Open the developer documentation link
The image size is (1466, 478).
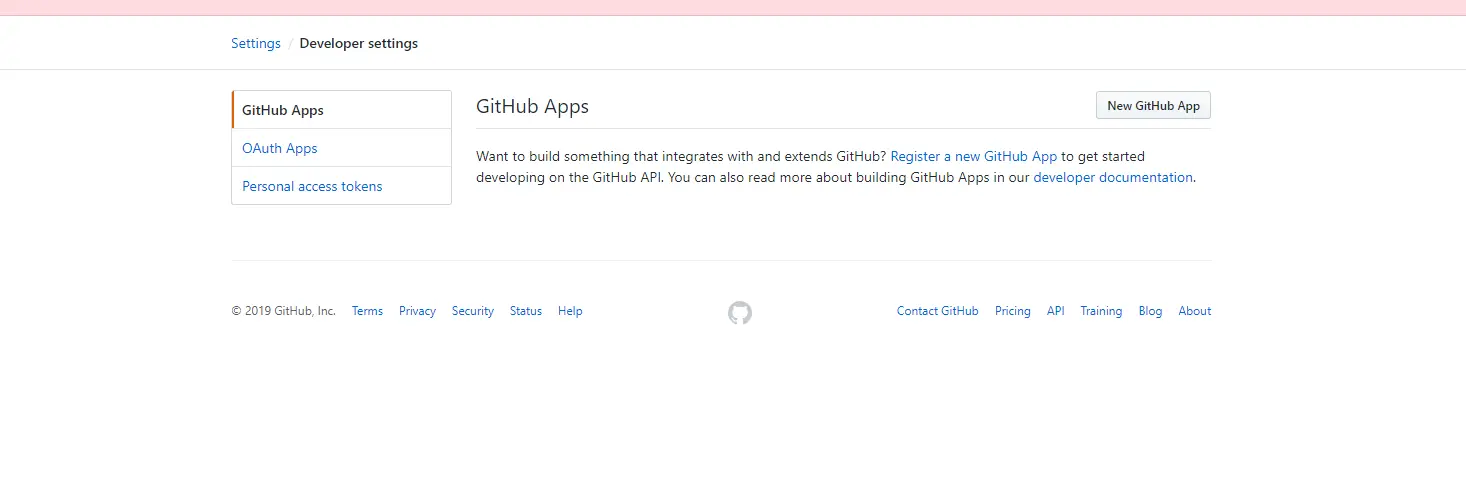1112,177
